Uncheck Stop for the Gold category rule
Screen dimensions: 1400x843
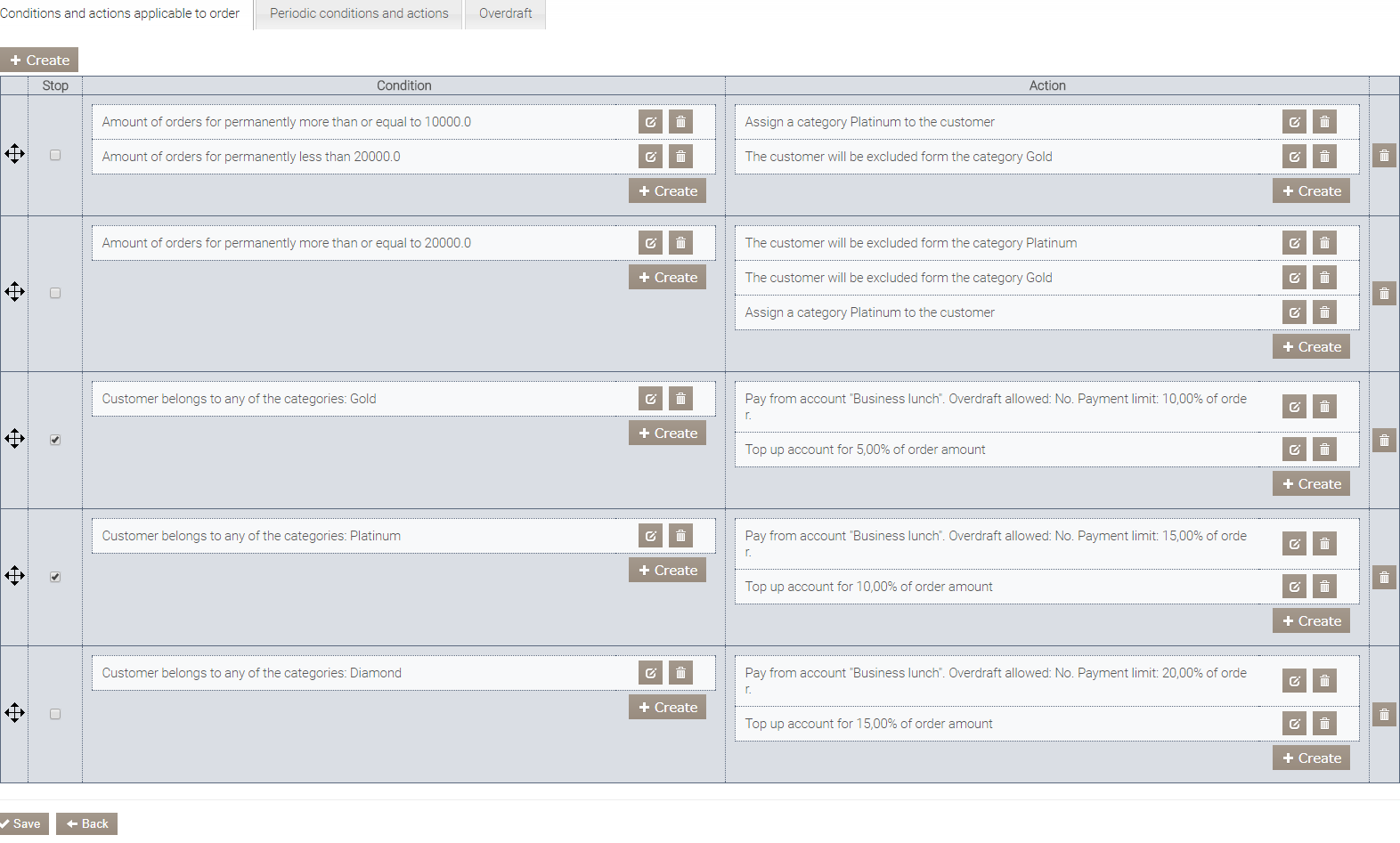click(55, 440)
